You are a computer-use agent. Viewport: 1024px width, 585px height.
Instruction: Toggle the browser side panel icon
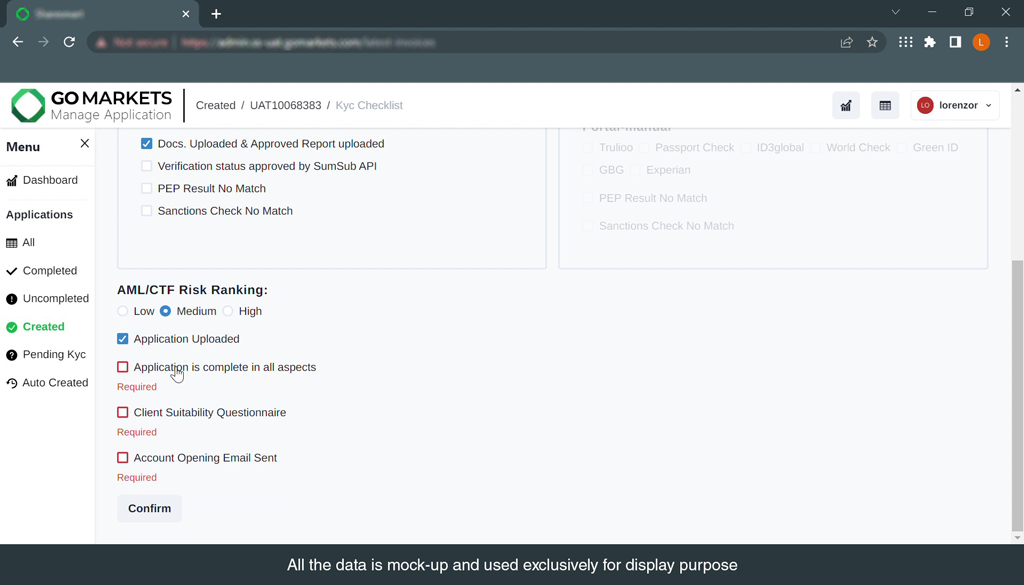[x=955, y=42]
